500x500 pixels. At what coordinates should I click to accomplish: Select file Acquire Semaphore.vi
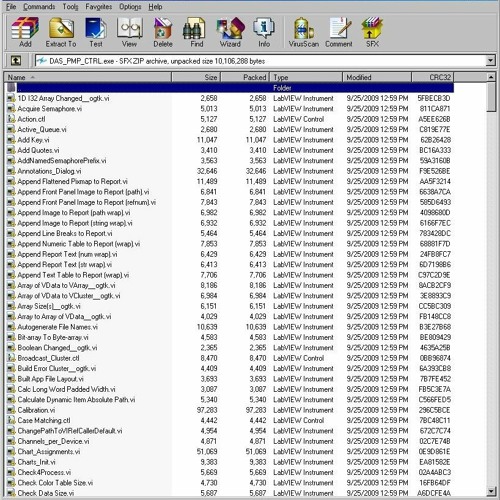pyautogui.click(x=50, y=109)
